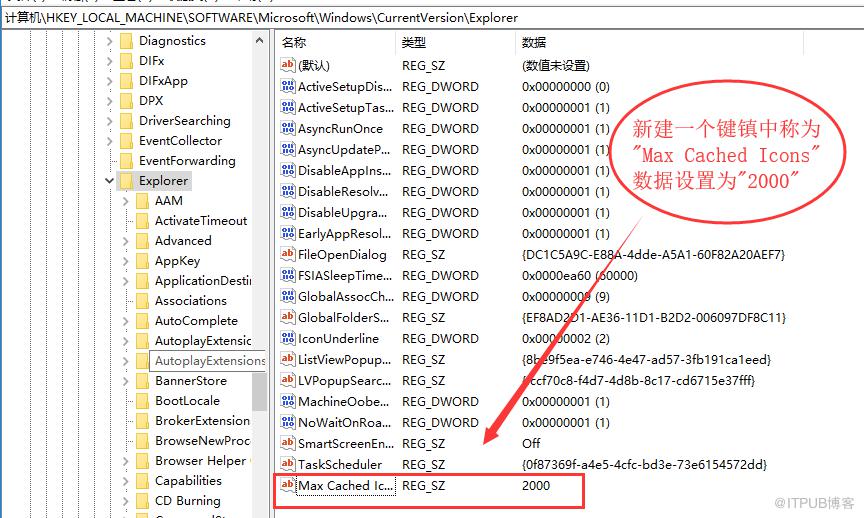Viewport: 864px width, 518px height.
Task: Click the string icon of FileOpenDialog value
Action: pyautogui.click(x=288, y=254)
